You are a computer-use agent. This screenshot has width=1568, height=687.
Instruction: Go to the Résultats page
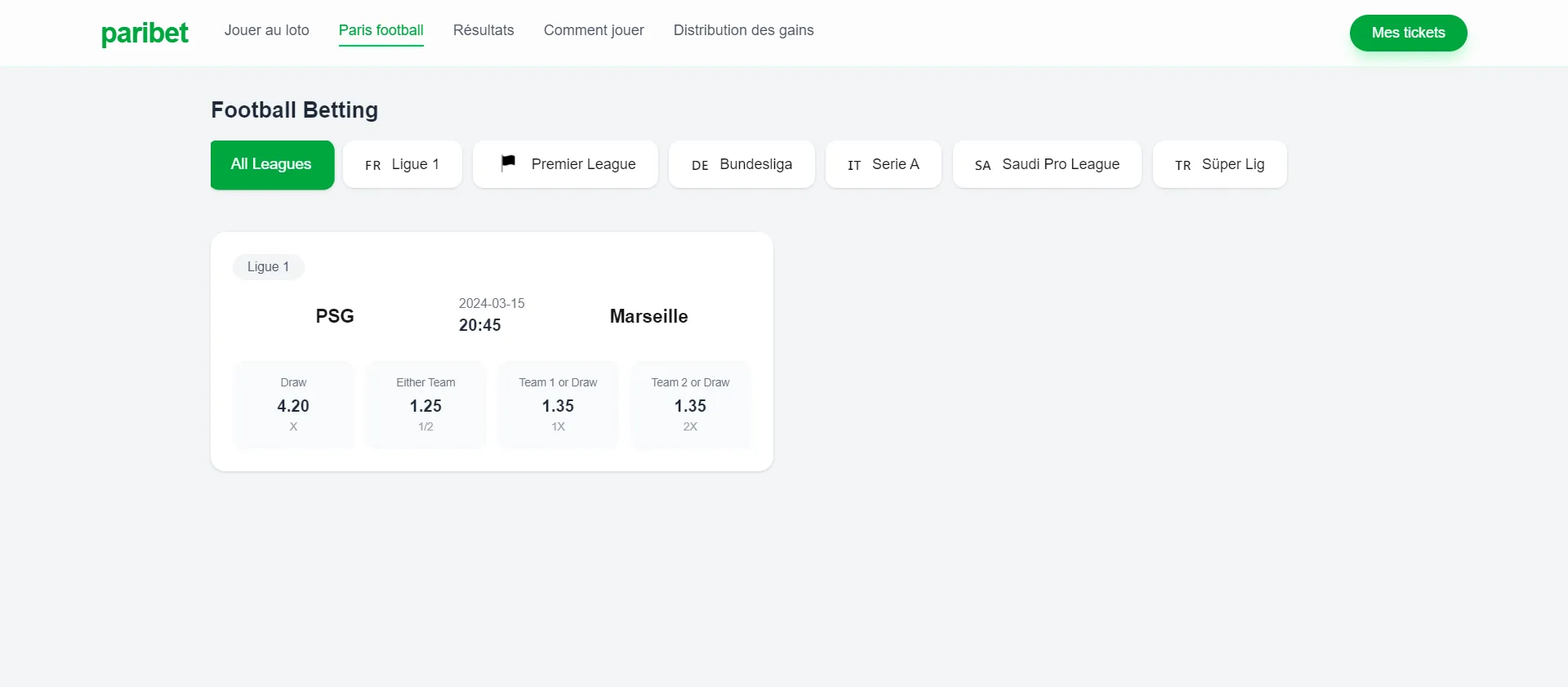pos(483,30)
